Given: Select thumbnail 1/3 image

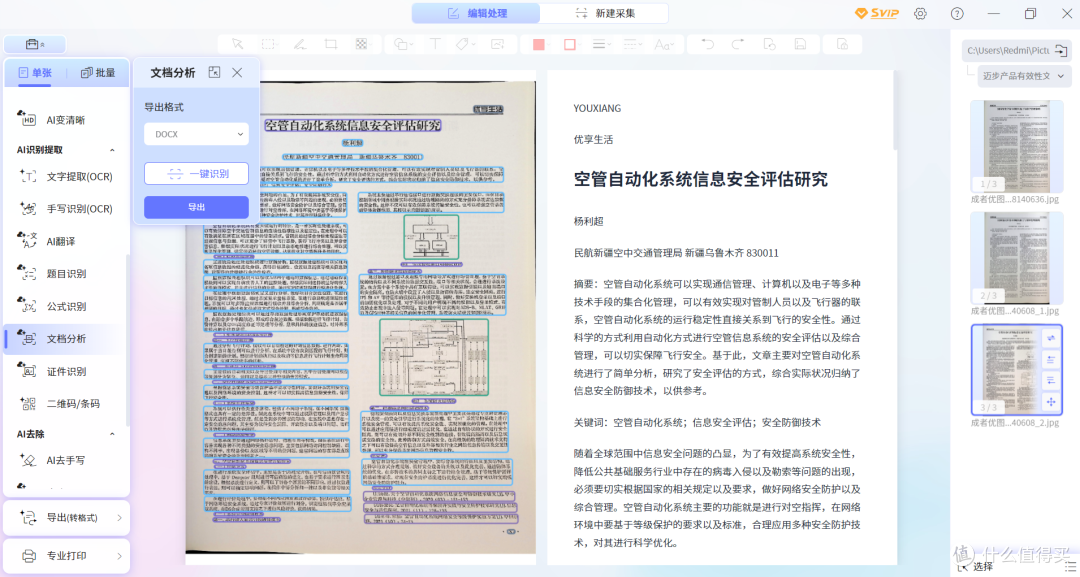Looking at the screenshot, I should click(1017, 147).
